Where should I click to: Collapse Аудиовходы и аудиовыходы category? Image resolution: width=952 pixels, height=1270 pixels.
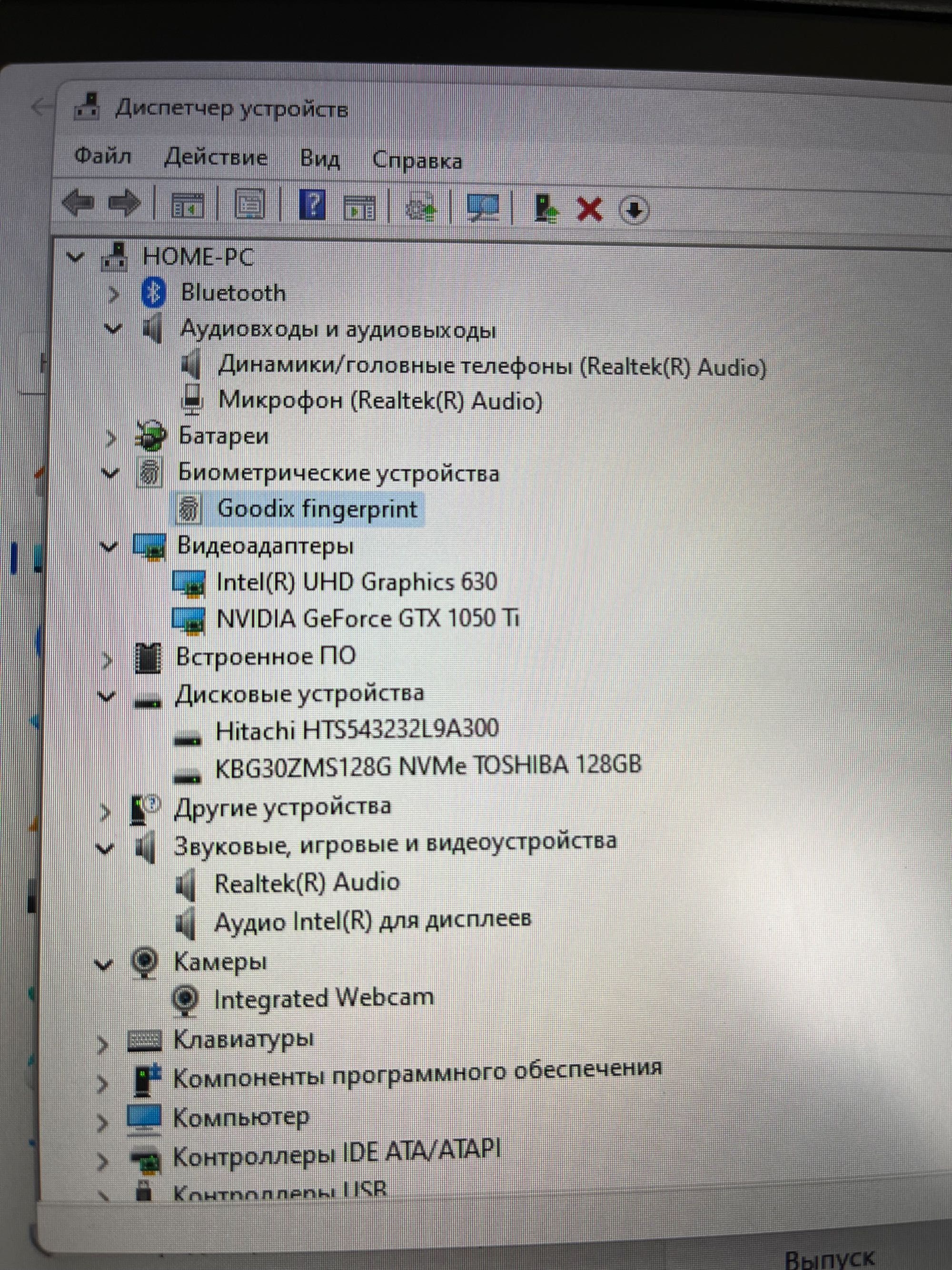[x=112, y=329]
